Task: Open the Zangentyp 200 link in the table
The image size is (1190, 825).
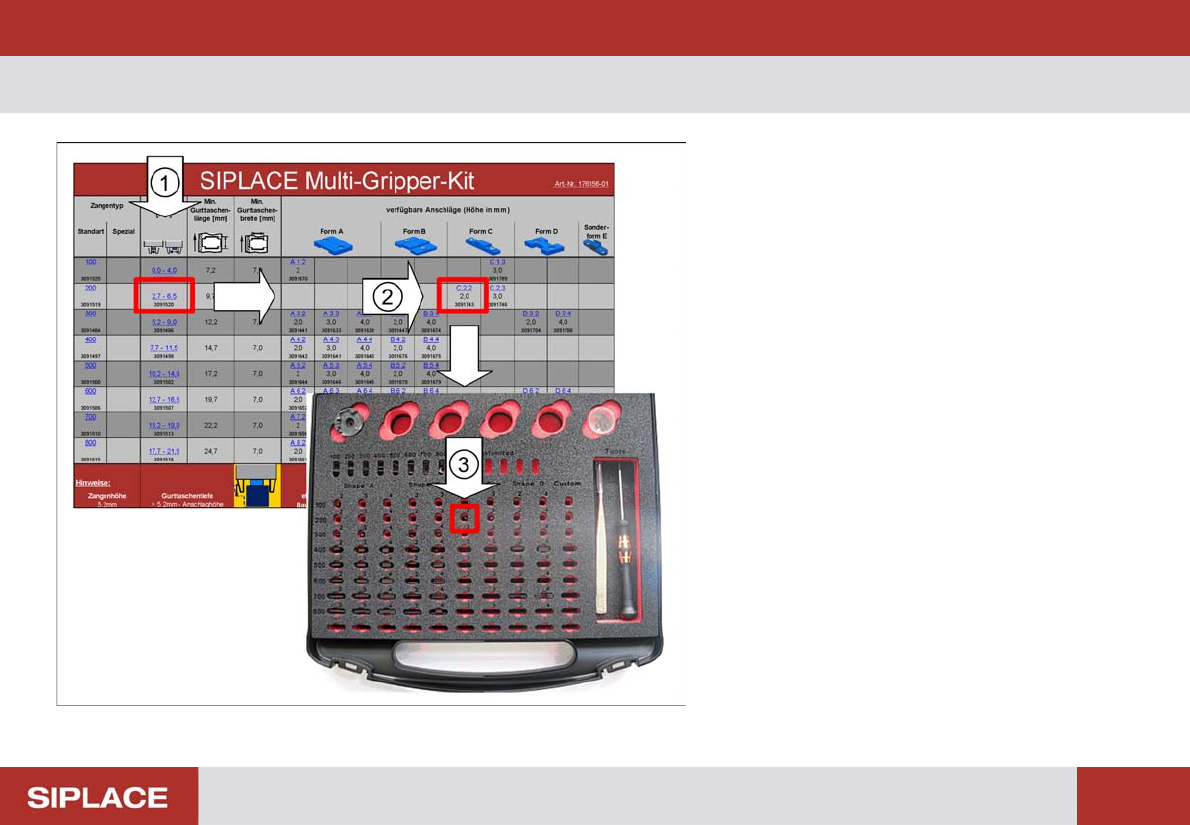Action: [x=90, y=288]
